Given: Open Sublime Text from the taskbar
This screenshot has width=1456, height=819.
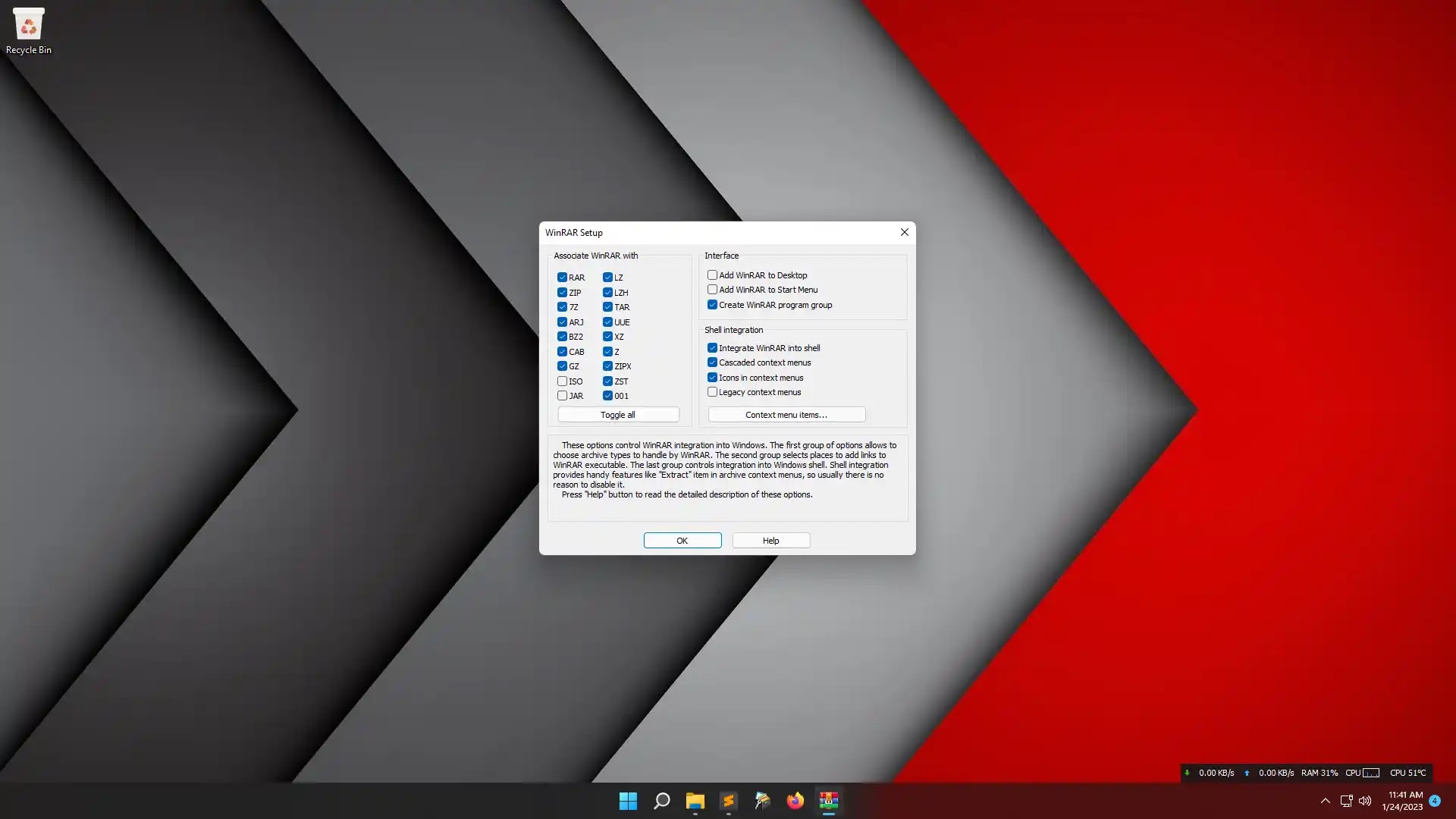Looking at the screenshot, I should coord(728,801).
